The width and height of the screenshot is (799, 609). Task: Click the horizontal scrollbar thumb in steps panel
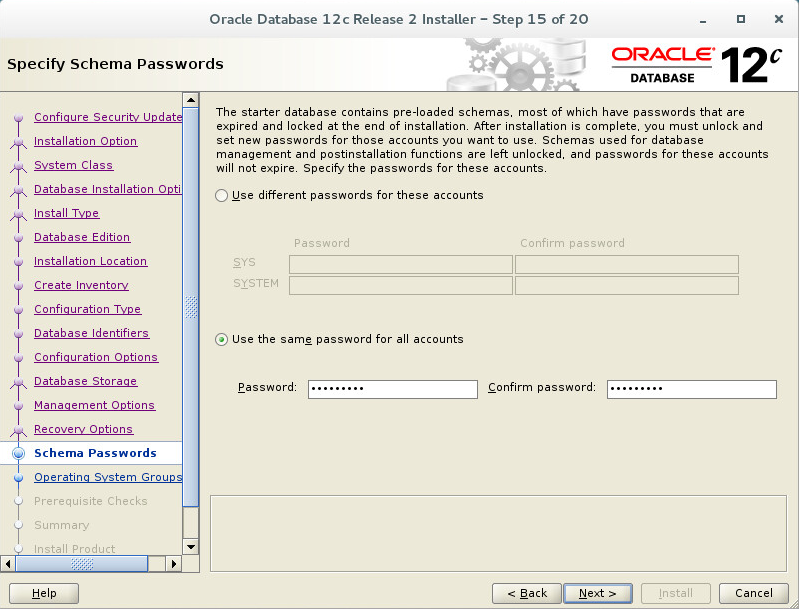[x=82, y=564]
